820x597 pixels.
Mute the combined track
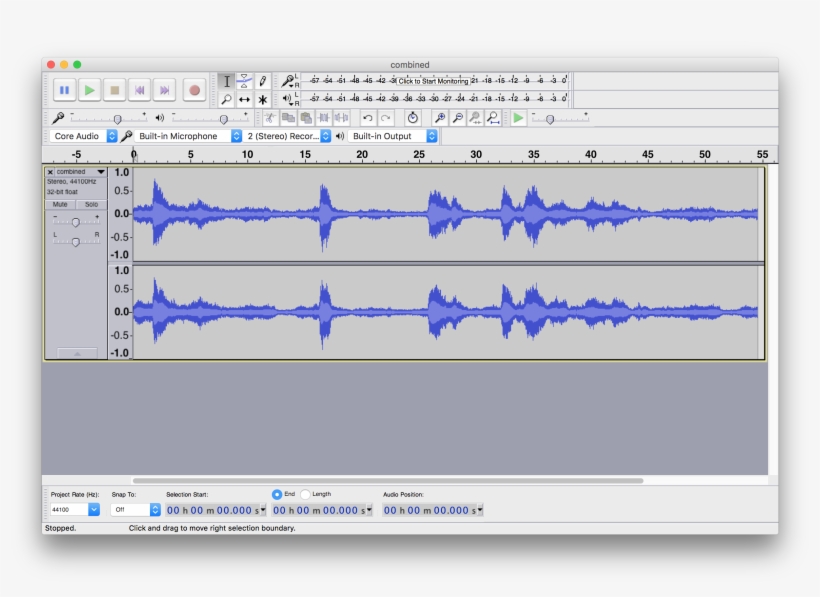(60, 202)
